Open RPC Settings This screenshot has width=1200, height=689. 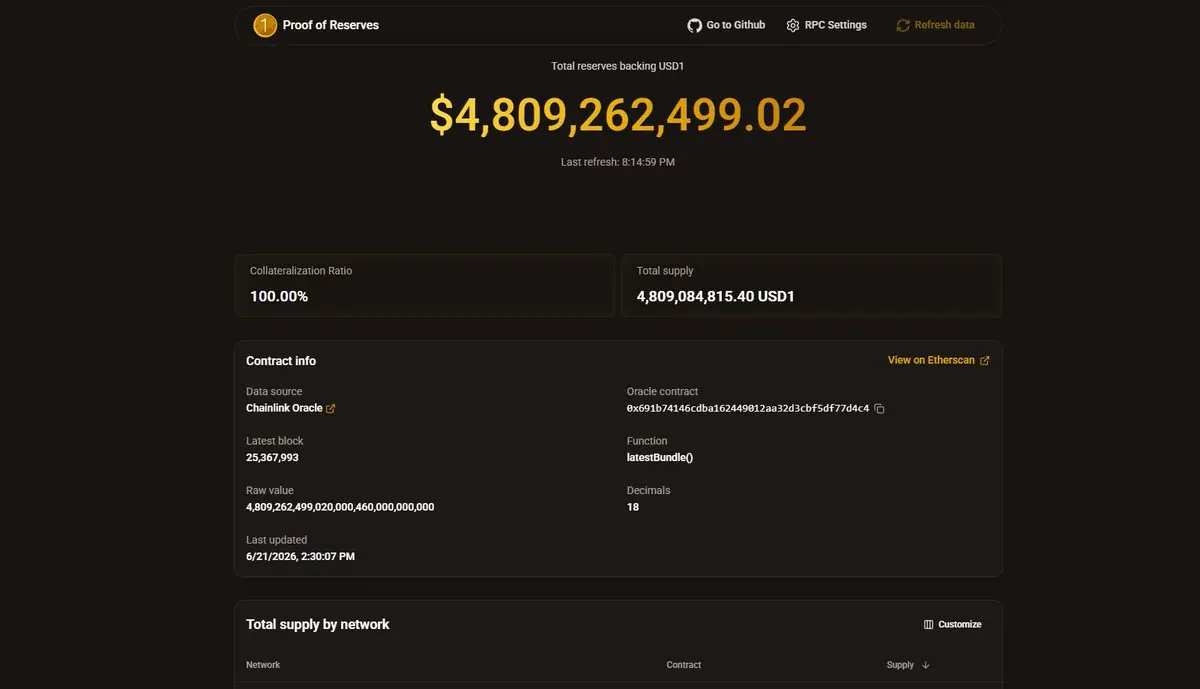827,25
